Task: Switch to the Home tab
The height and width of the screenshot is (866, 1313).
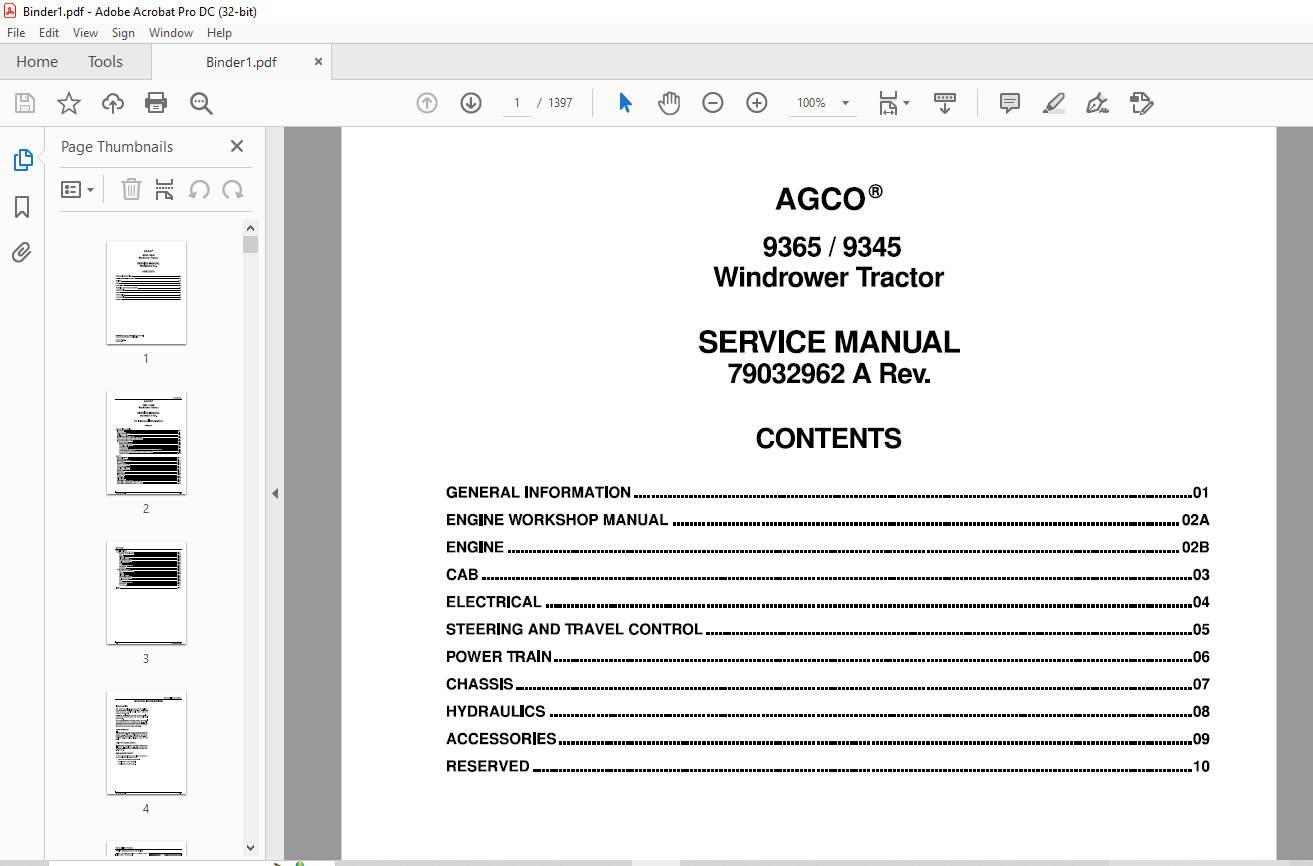Action: pyautogui.click(x=37, y=62)
